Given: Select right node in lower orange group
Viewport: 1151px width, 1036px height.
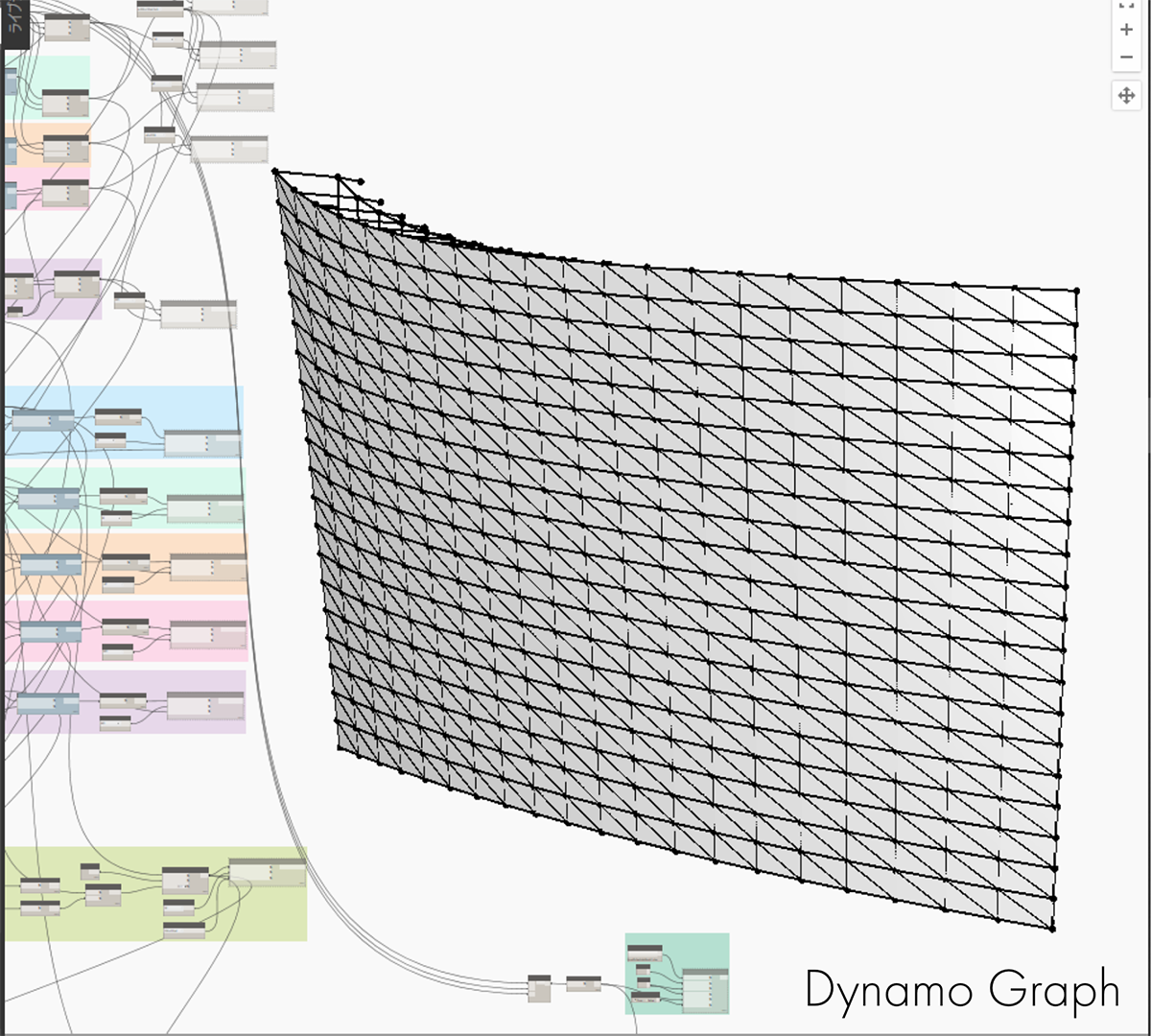Looking at the screenshot, I should coord(208,567).
